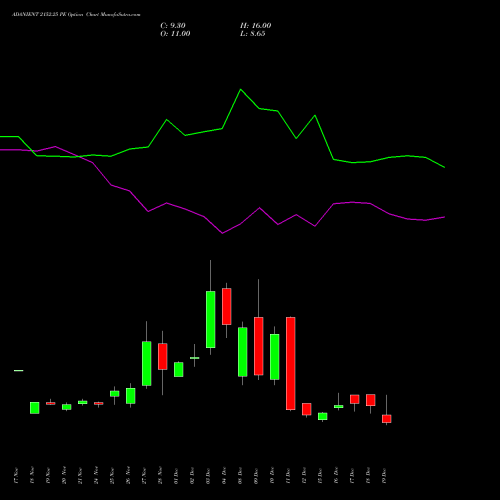Screen dimensions: 500x500
Task: Click the ADANIENT PE Option Chart title
Action: (x=76, y=15)
